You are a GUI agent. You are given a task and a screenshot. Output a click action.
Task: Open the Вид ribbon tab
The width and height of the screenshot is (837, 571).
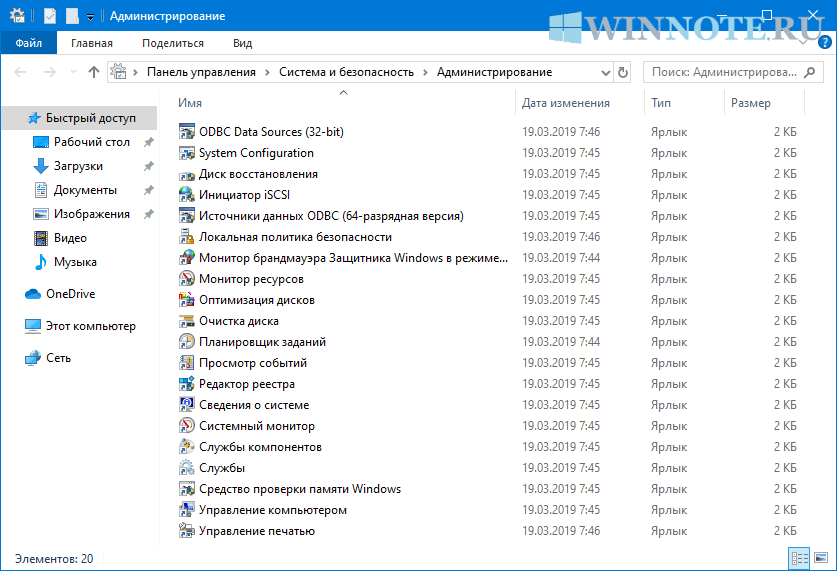[x=242, y=43]
